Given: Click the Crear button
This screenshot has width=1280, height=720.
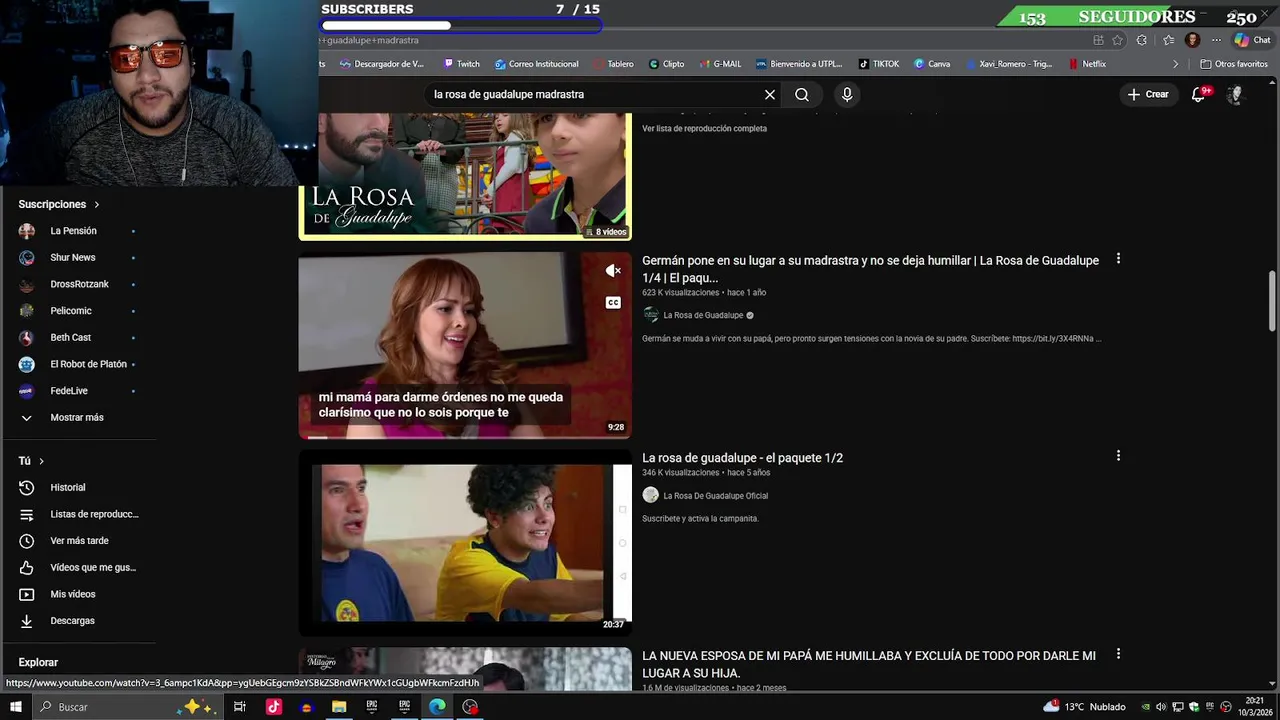Looking at the screenshot, I should (x=1148, y=94).
